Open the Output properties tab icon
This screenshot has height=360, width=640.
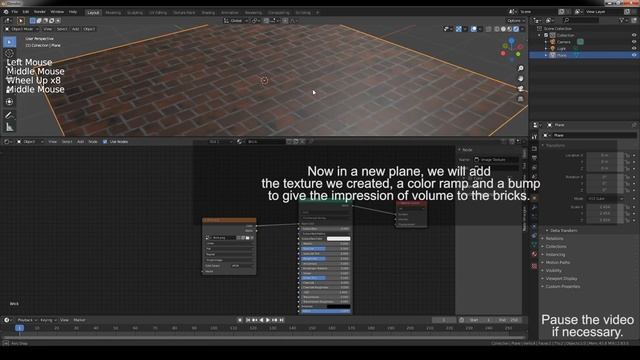click(x=534, y=158)
